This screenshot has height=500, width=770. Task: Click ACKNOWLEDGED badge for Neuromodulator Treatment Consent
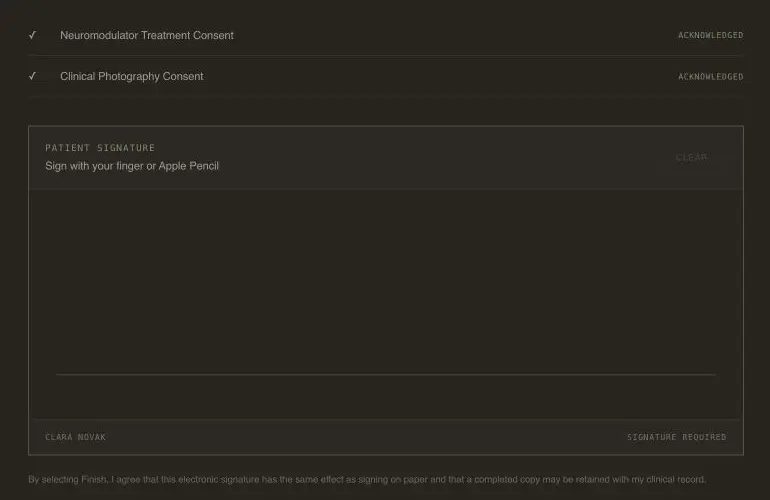tap(711, 35)
